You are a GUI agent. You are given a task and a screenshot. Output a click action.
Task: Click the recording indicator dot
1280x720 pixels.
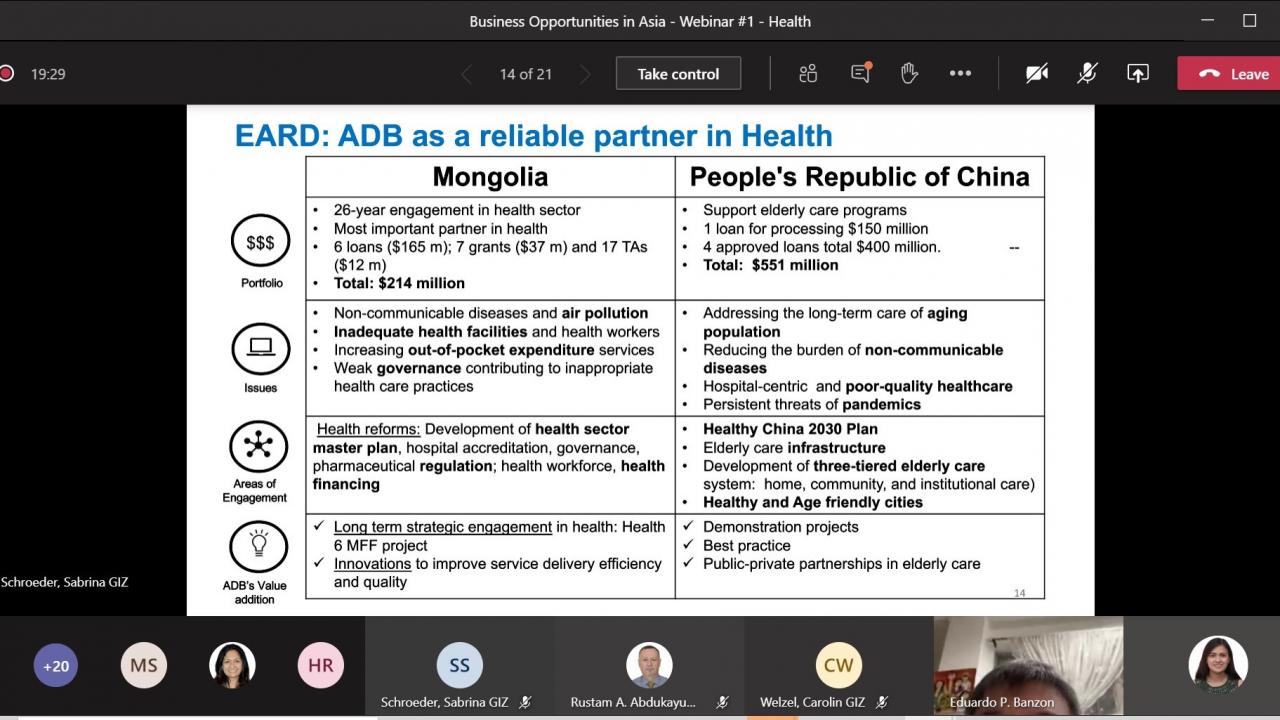[6, 73]
